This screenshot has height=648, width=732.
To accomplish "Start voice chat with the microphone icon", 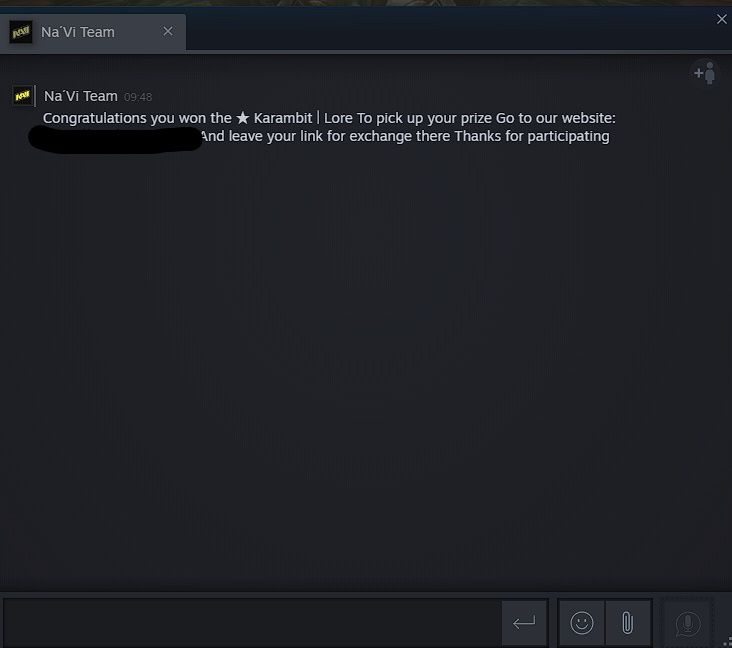I will [688, 623].
